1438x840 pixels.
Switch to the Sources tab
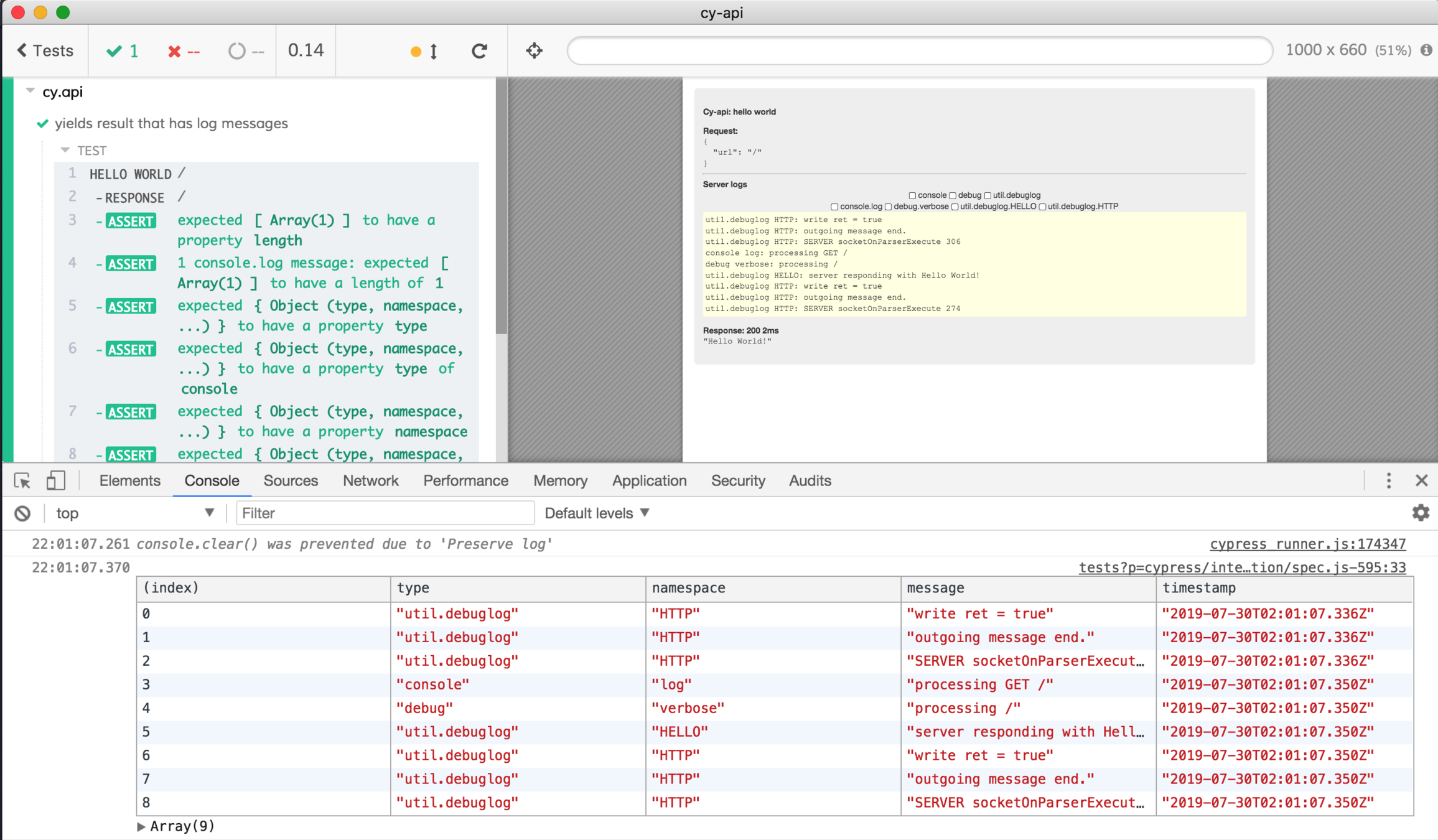coord(291,481)
